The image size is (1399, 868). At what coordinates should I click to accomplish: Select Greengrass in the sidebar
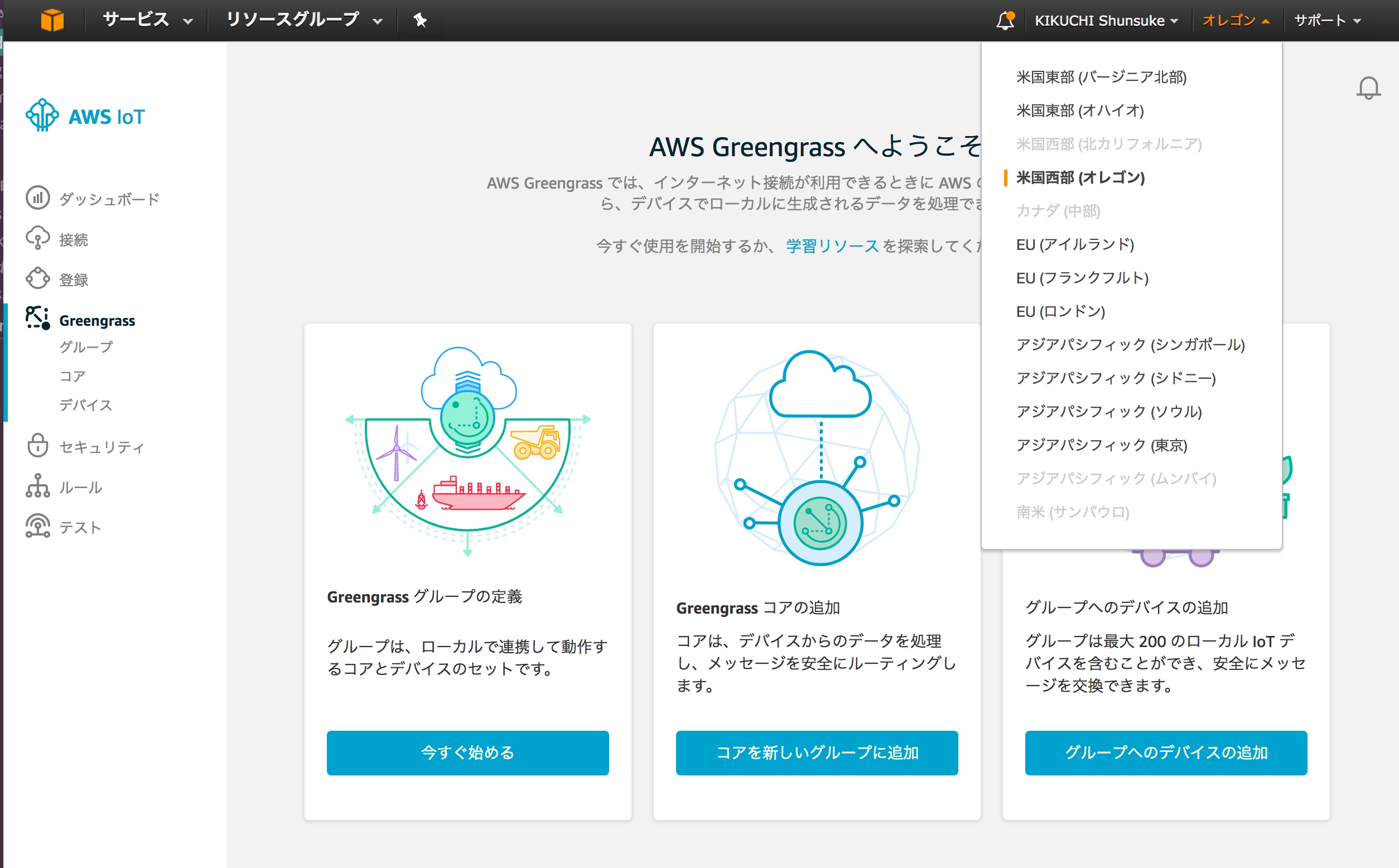click(97, 320)
